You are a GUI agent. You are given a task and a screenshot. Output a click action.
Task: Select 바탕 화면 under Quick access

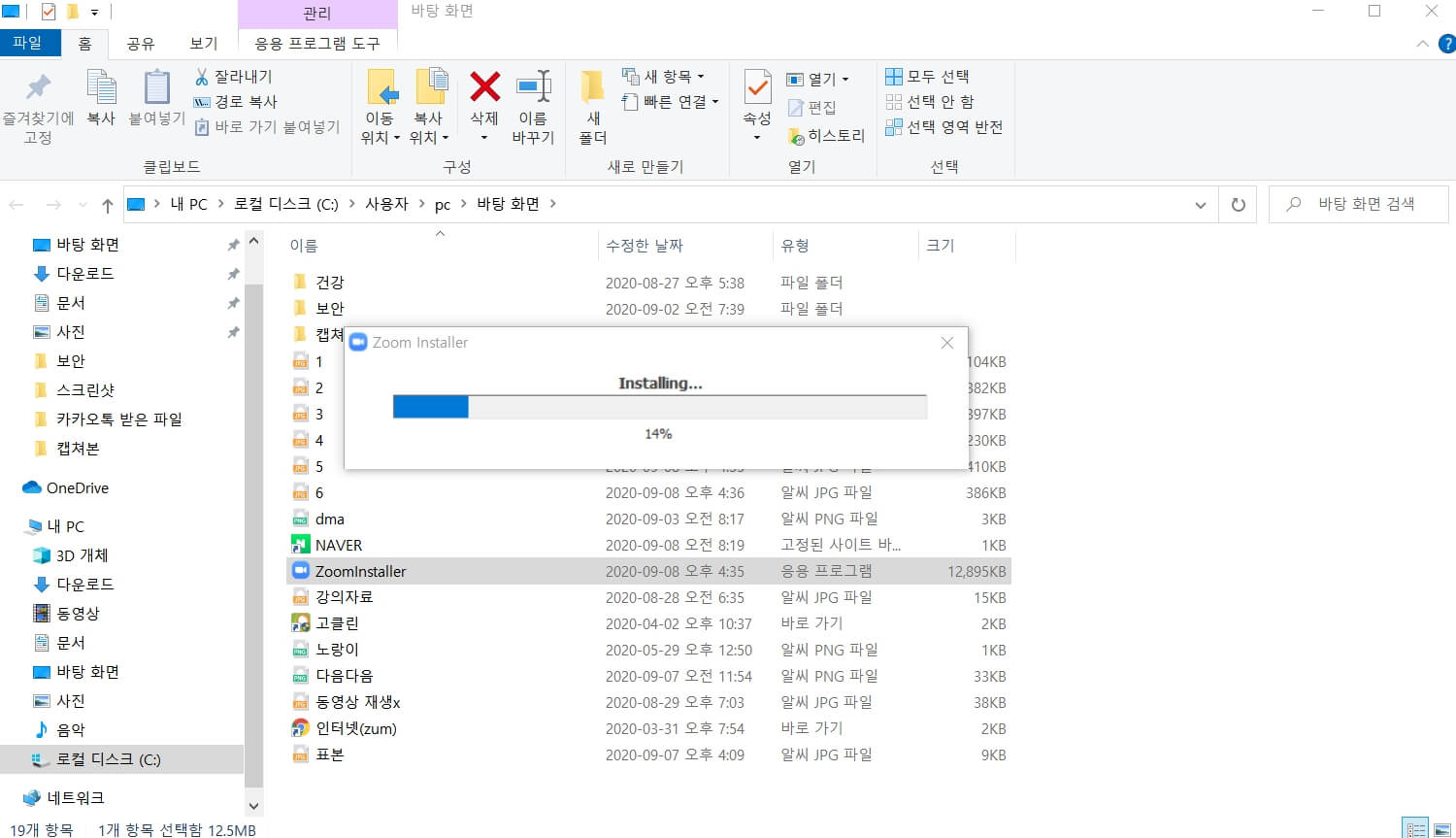(87, 245)
